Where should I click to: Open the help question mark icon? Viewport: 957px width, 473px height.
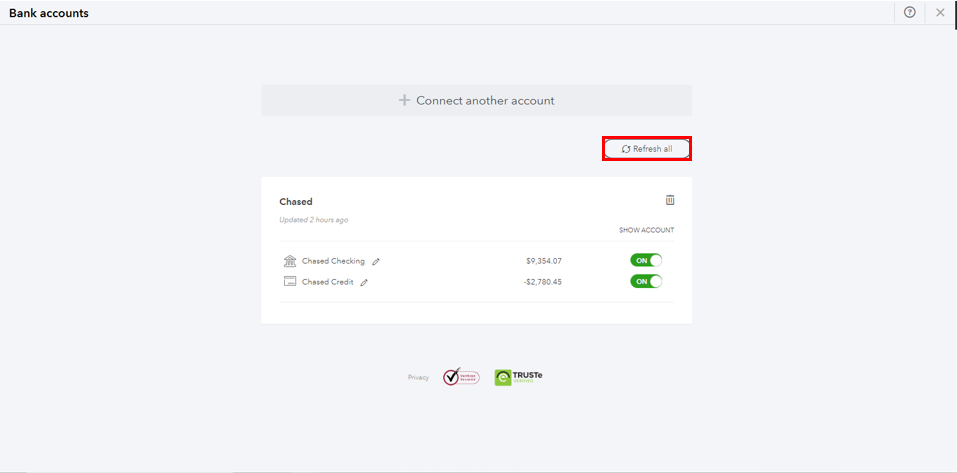[909, 12]
